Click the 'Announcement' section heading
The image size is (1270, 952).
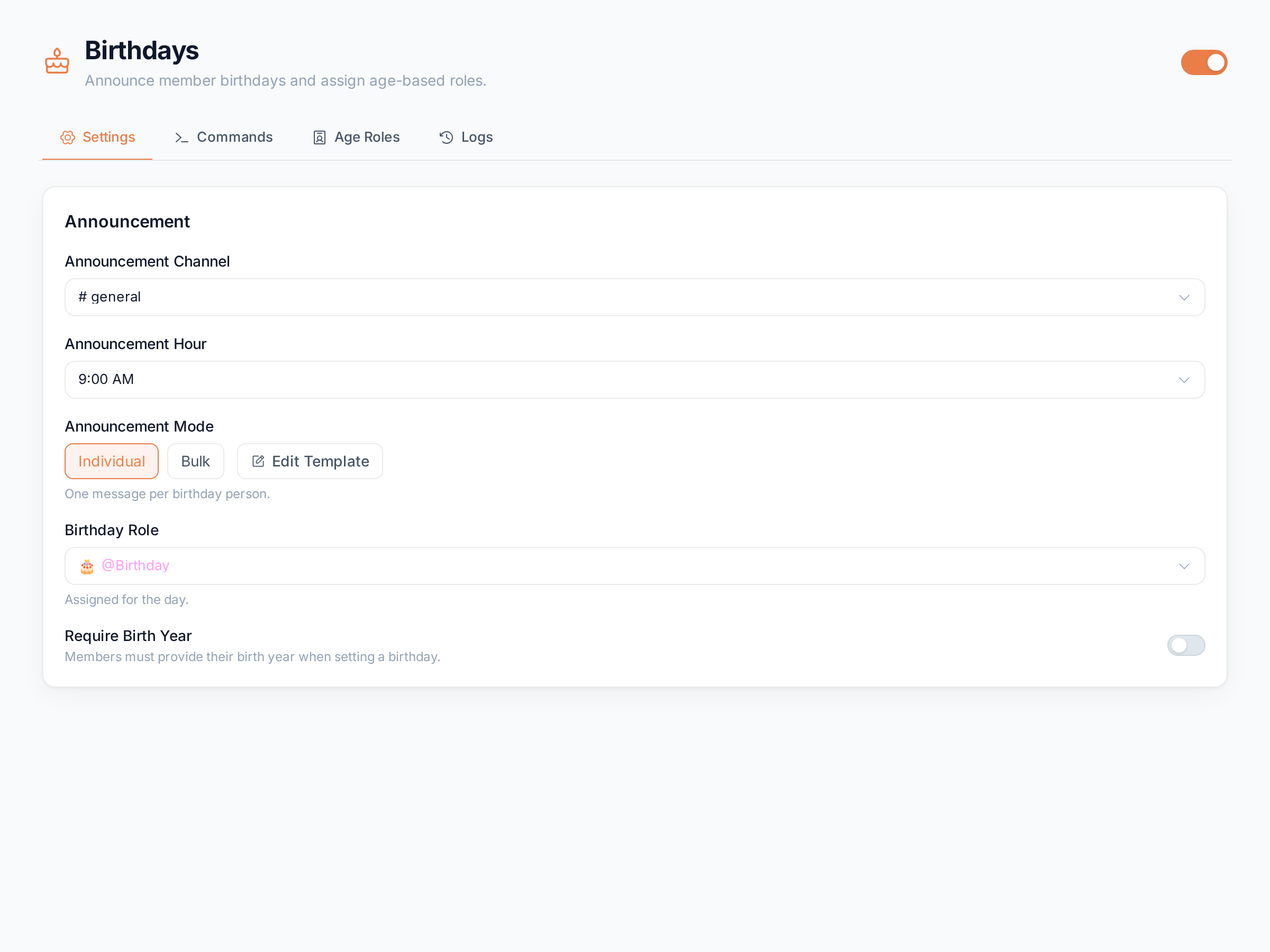[x=127, y=222]
